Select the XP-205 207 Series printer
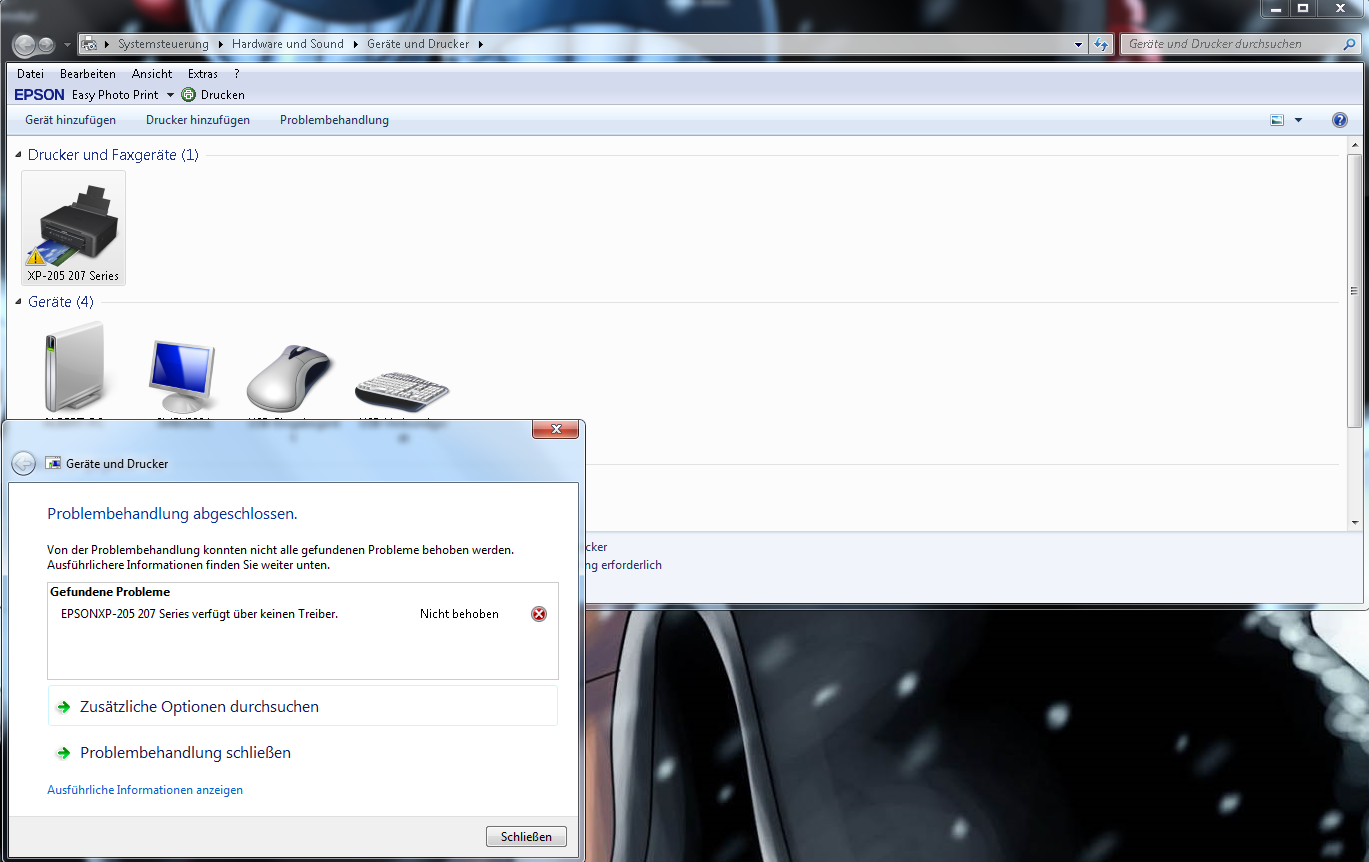Viewport: 1369px width, 862px height. click(74, 228)
